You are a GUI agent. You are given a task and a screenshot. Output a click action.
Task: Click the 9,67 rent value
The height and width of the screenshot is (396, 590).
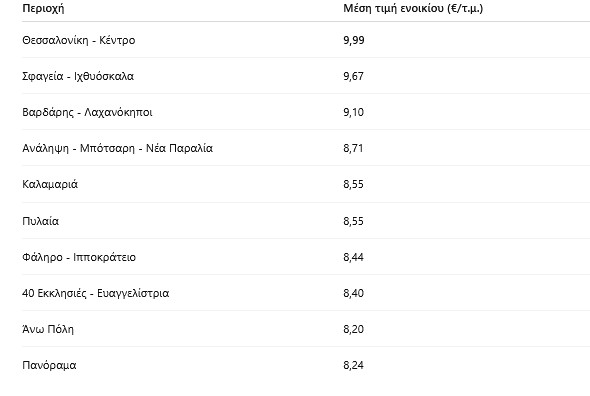pyautogui.click(x=353, y=76)
